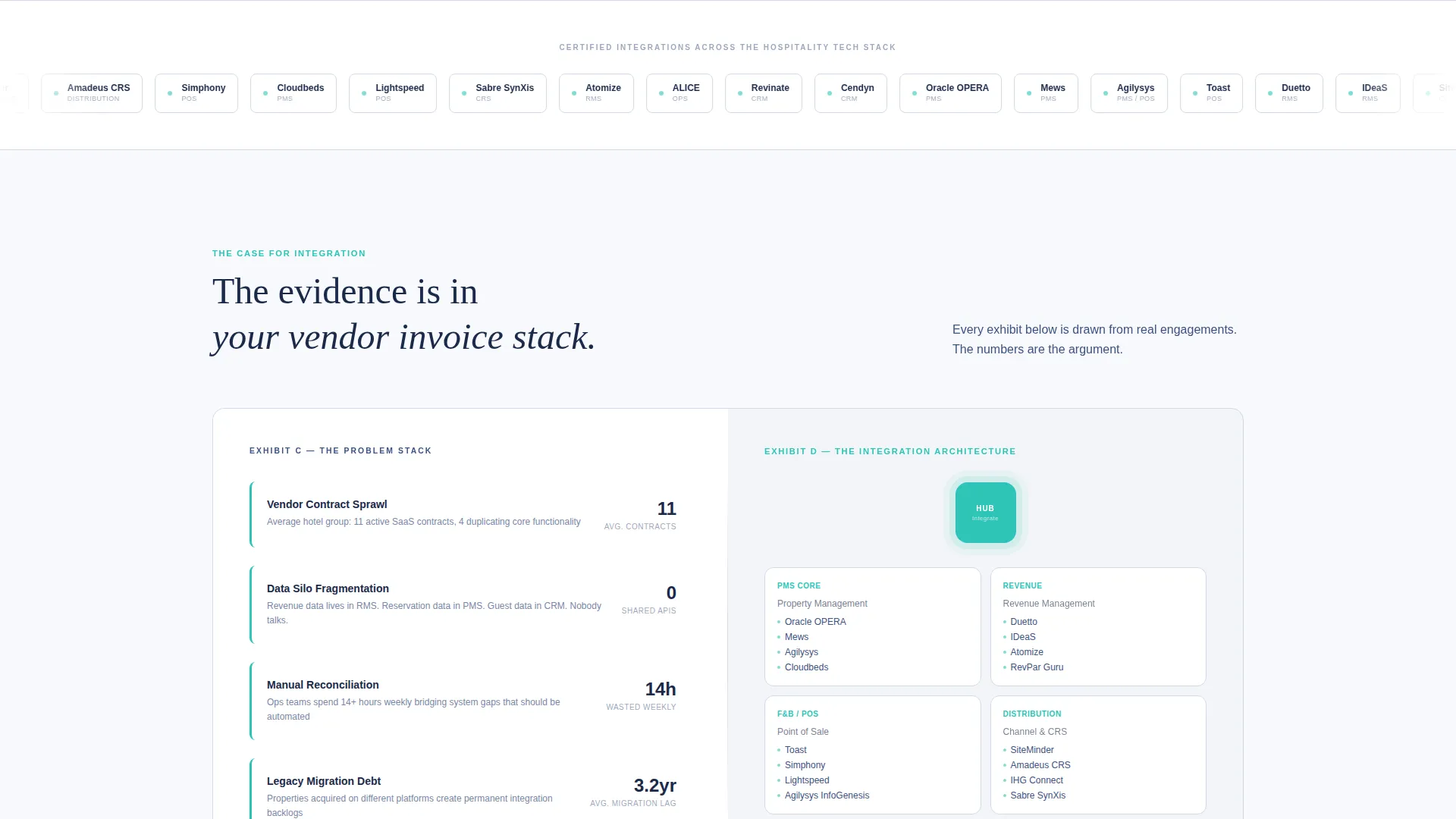Viewport: 1456px width, 819px height.
Task: Click the Agilysys PMS / POS chip
Action: pyautogui.click(x=1129, y=93)
